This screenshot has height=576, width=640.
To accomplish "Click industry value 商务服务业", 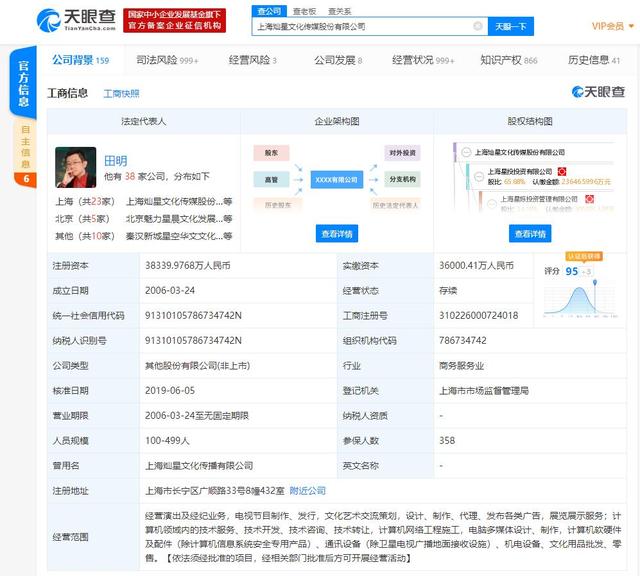I will pos(461,366).
